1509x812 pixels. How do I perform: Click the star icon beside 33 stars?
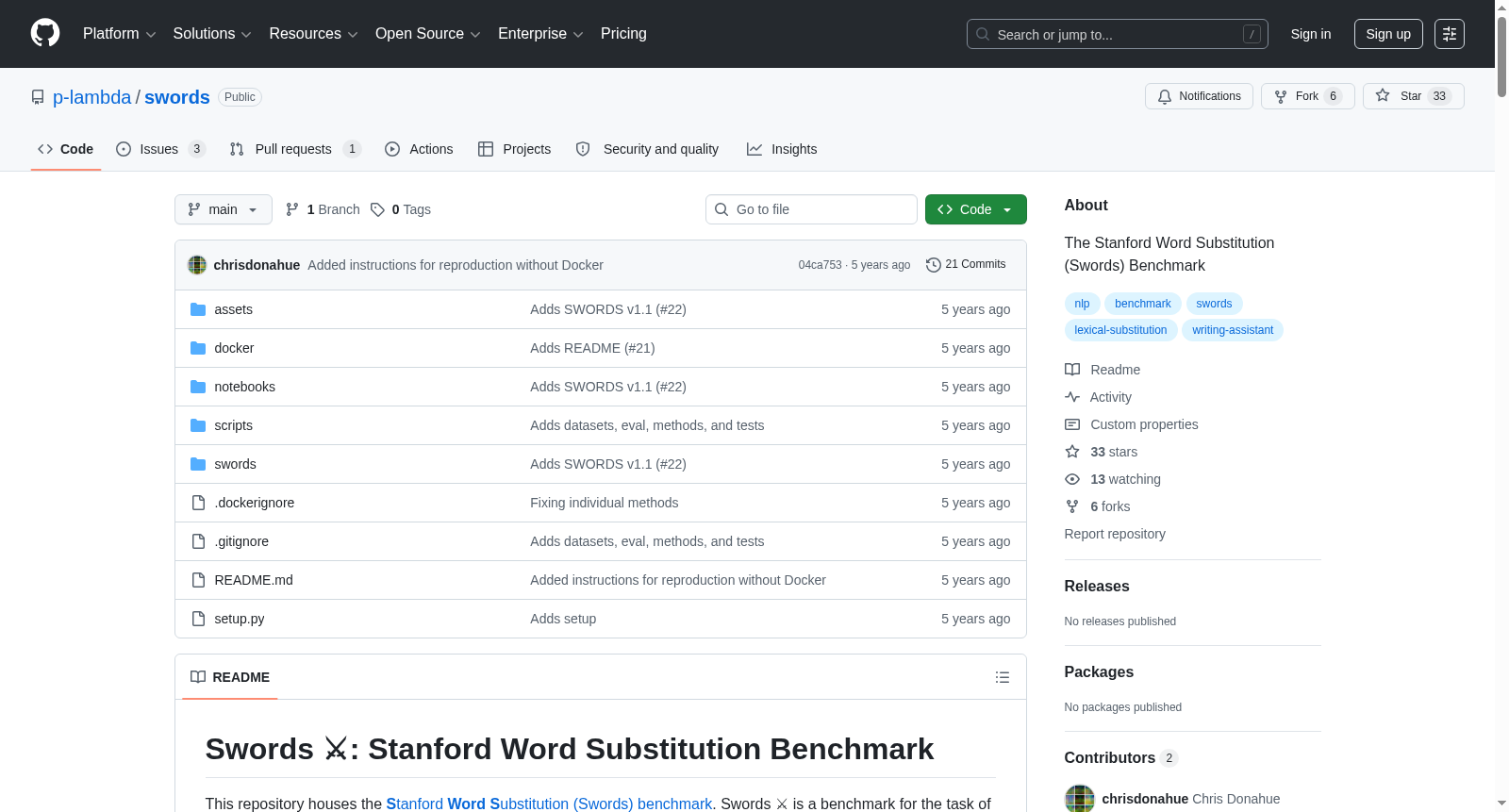coord(1072,452)
